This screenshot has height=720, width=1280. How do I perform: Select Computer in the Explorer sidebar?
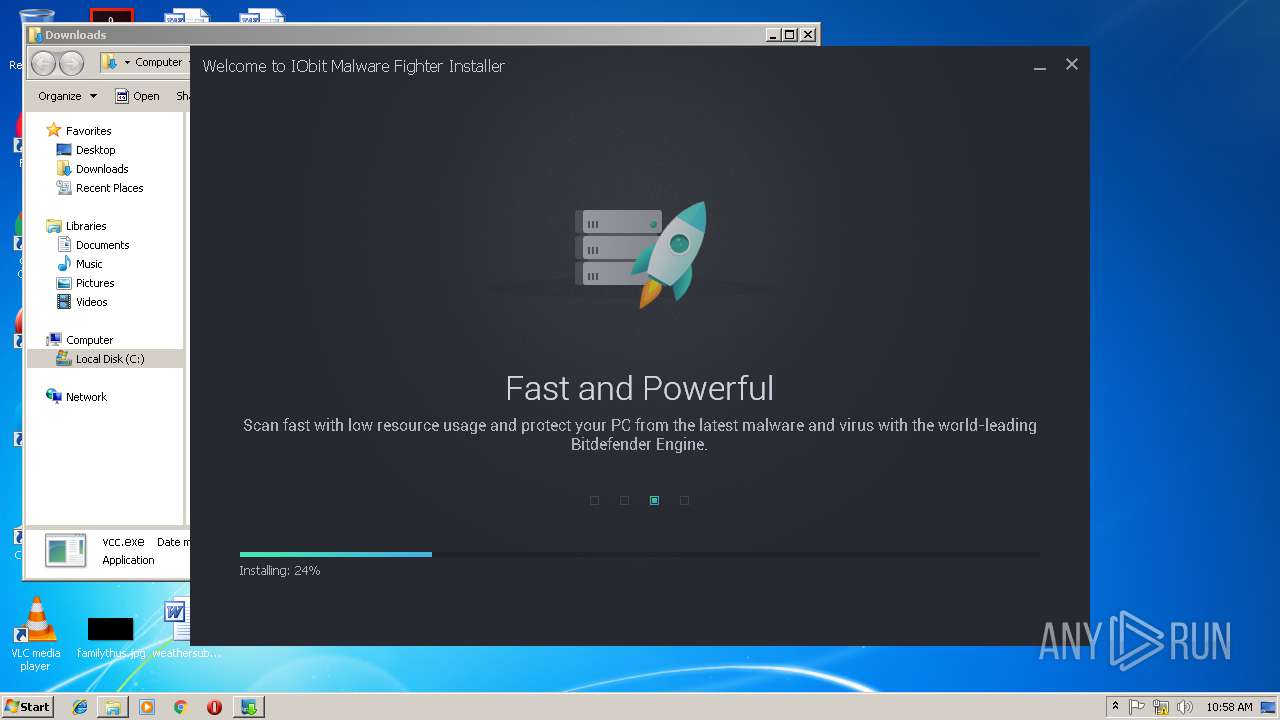click(89, 340)
